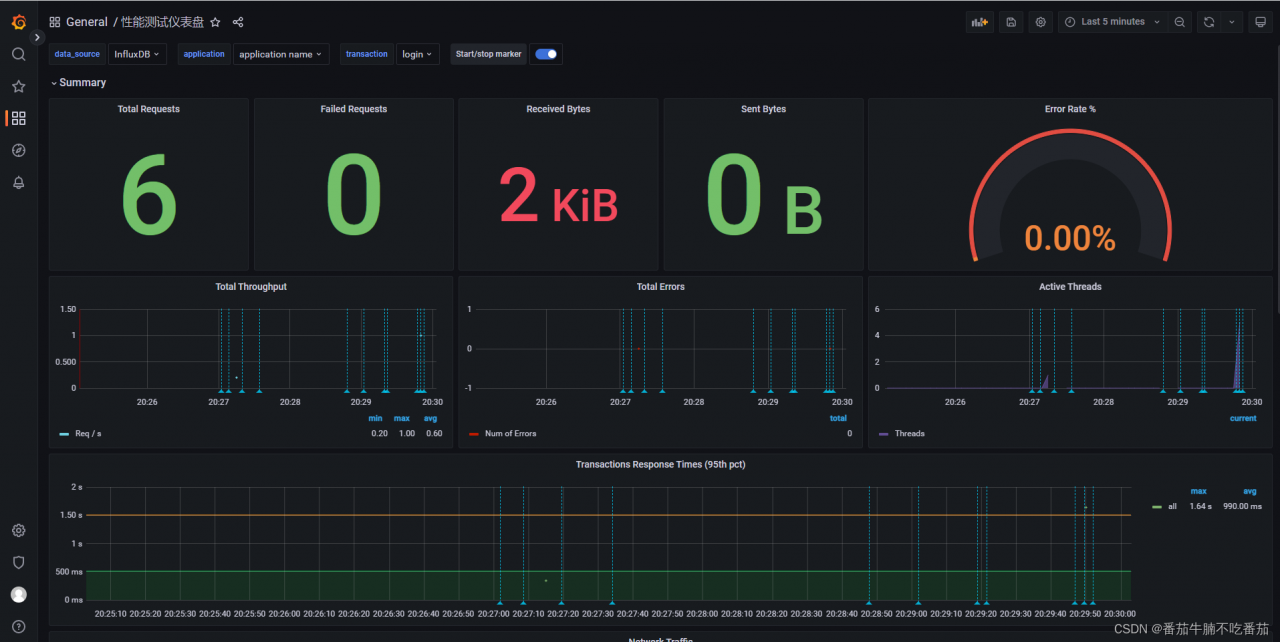Open Starred dashboards from the sidebar
This screenshot has height=642, width=1280.
(x=18, y=86)
